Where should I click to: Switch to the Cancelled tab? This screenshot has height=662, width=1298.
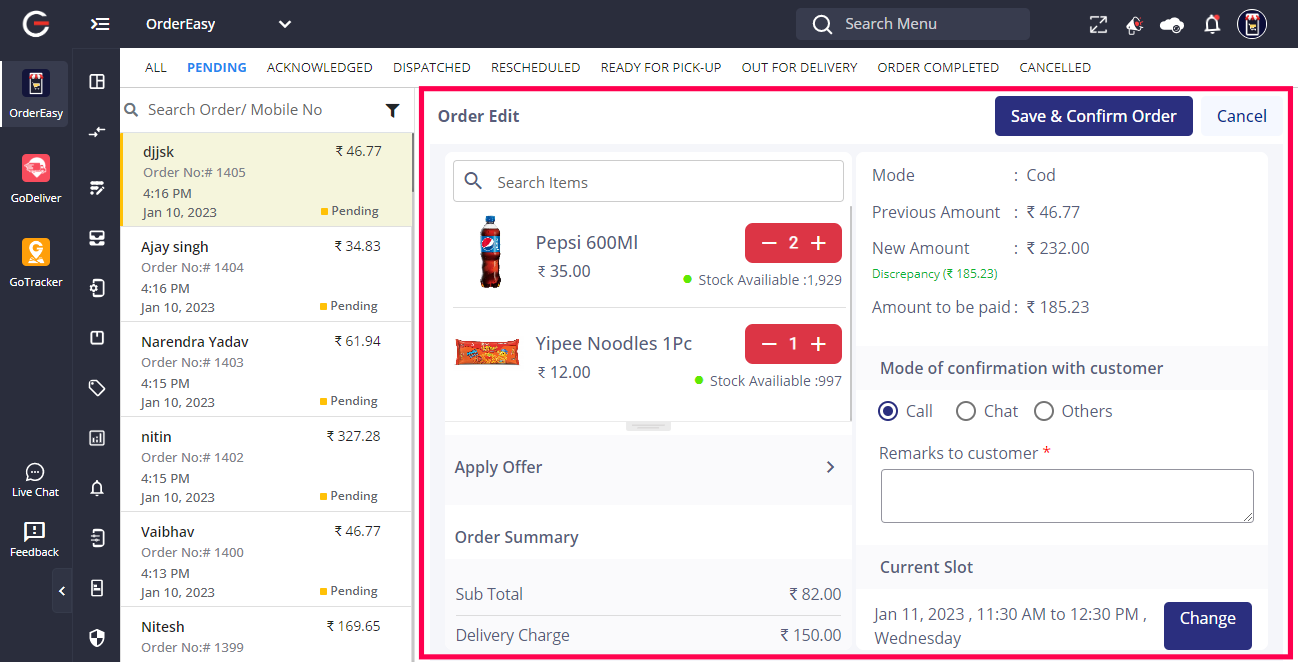coord(1054,68)
